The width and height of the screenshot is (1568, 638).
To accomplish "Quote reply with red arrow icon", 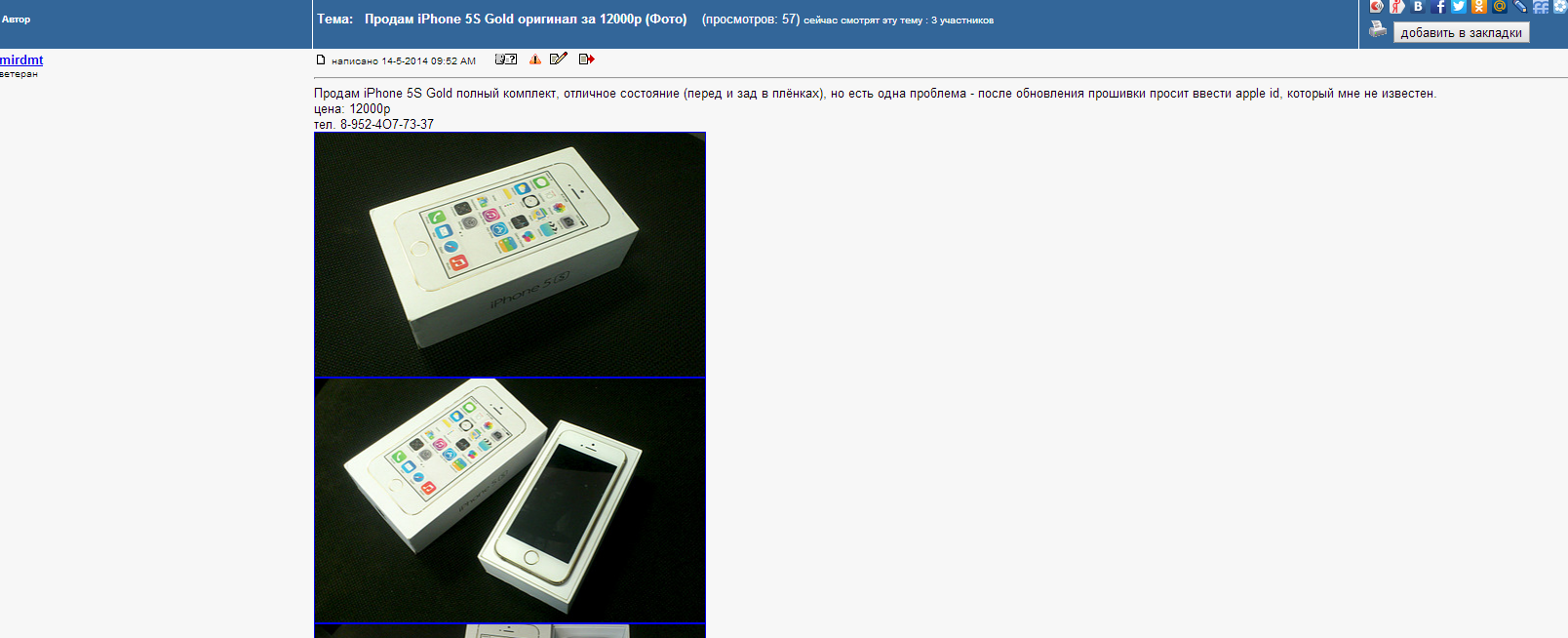I will [x=586, y=60].
